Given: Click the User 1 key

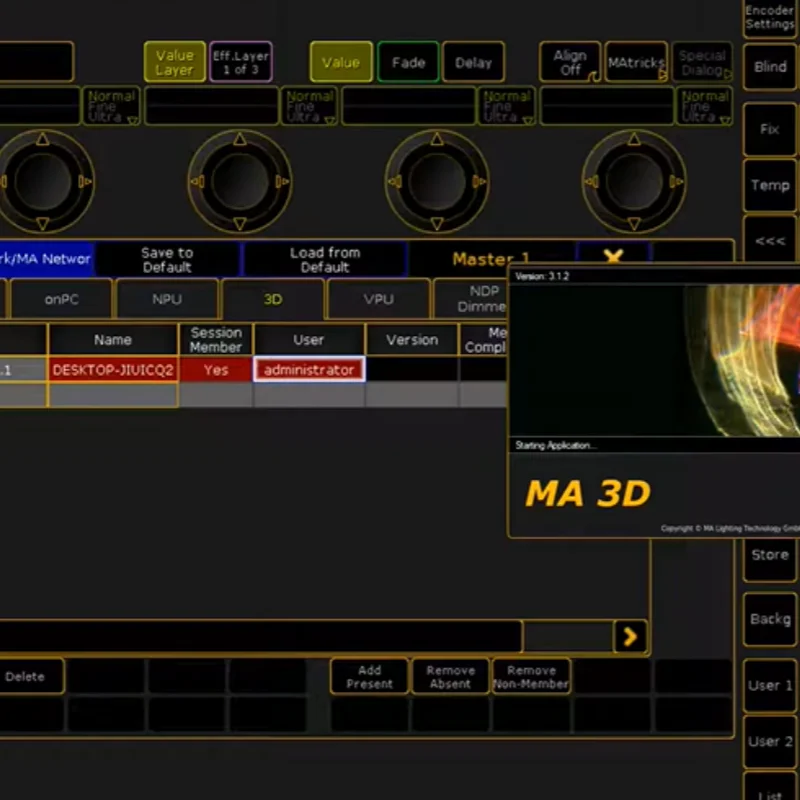Looking at the screenshot, I should 770,685.
